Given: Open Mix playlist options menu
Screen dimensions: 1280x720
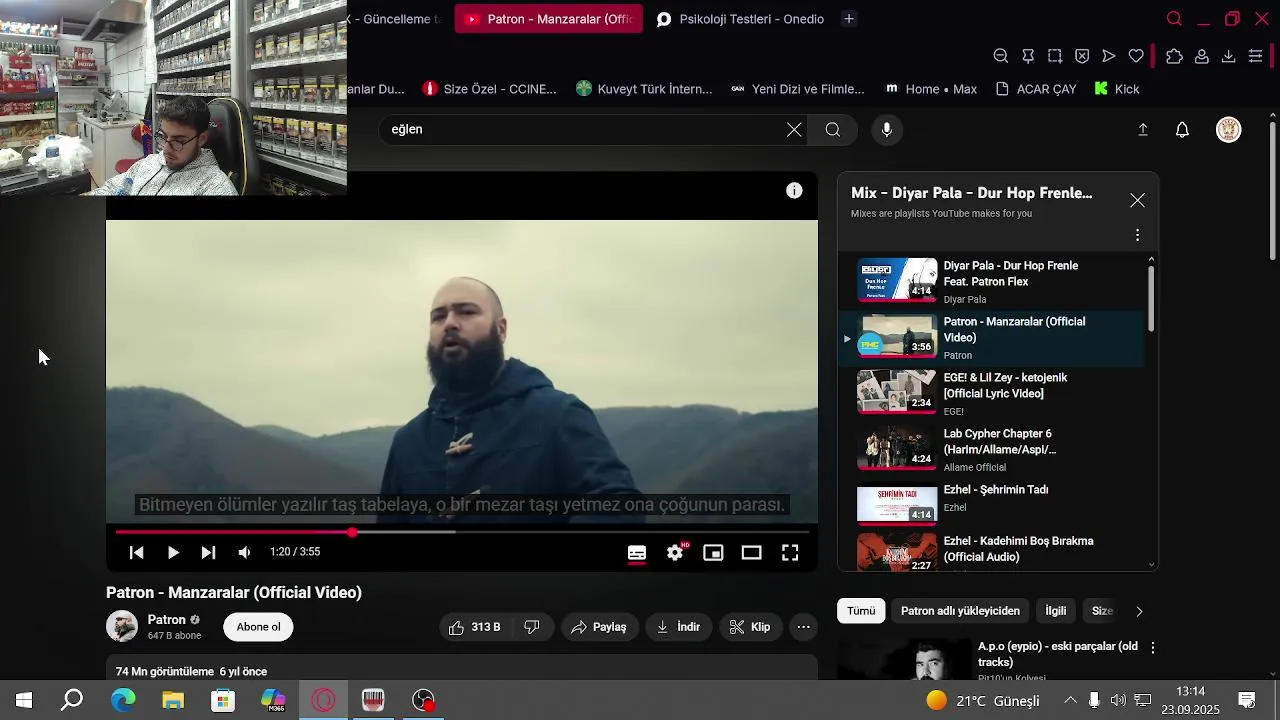Looking at the screenshot, I should [1137, 235].
